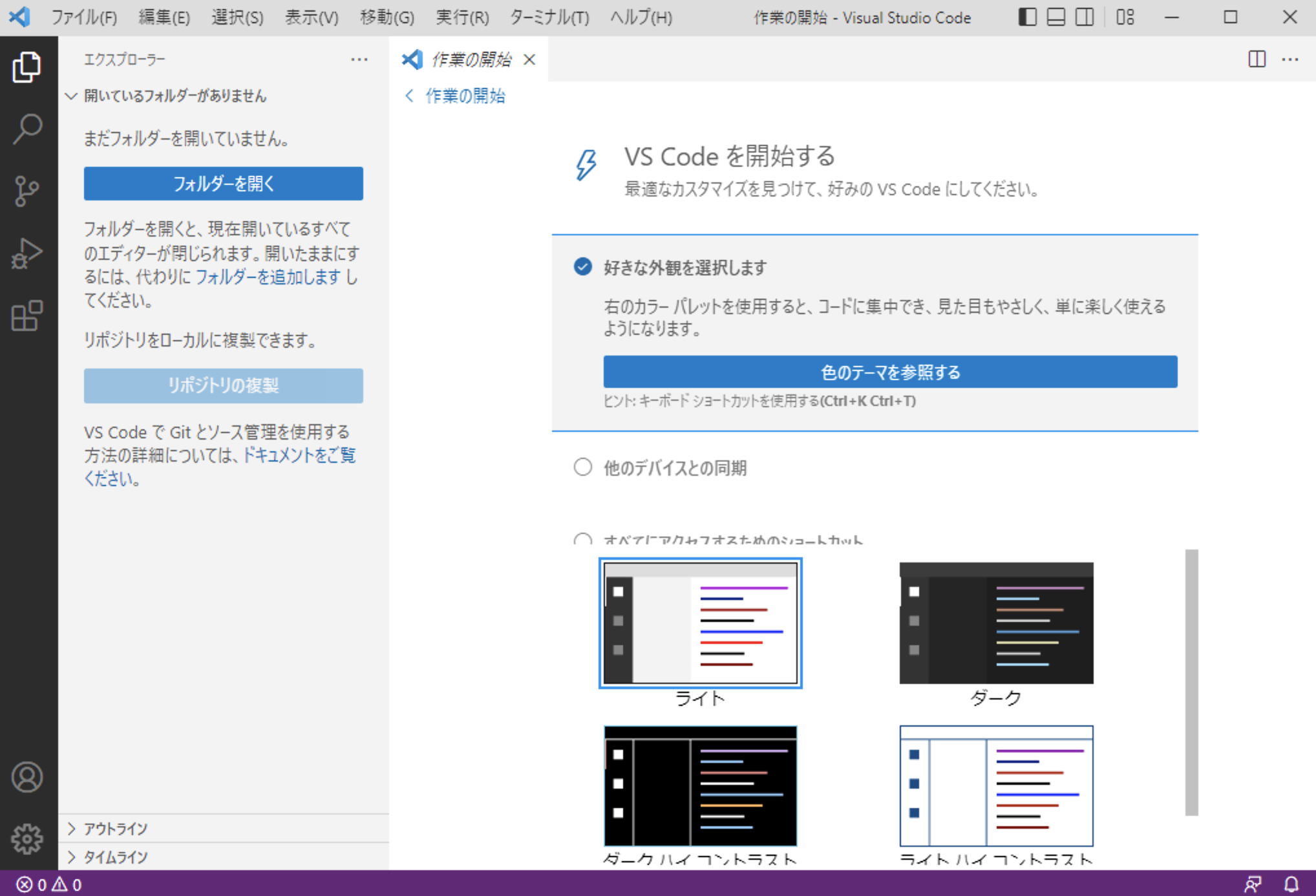This screenshot has width=1316, height=896.
Task: Open Run and Debug view
Action: coord(27,253)
